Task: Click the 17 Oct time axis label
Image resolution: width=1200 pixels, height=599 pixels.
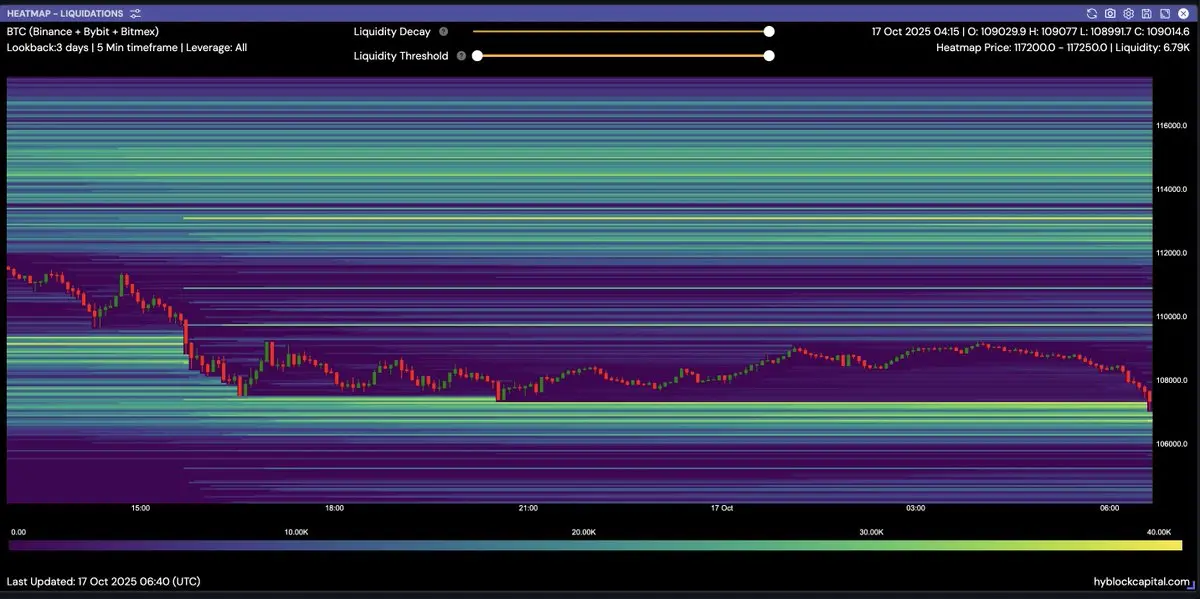Action: (722, 508)
